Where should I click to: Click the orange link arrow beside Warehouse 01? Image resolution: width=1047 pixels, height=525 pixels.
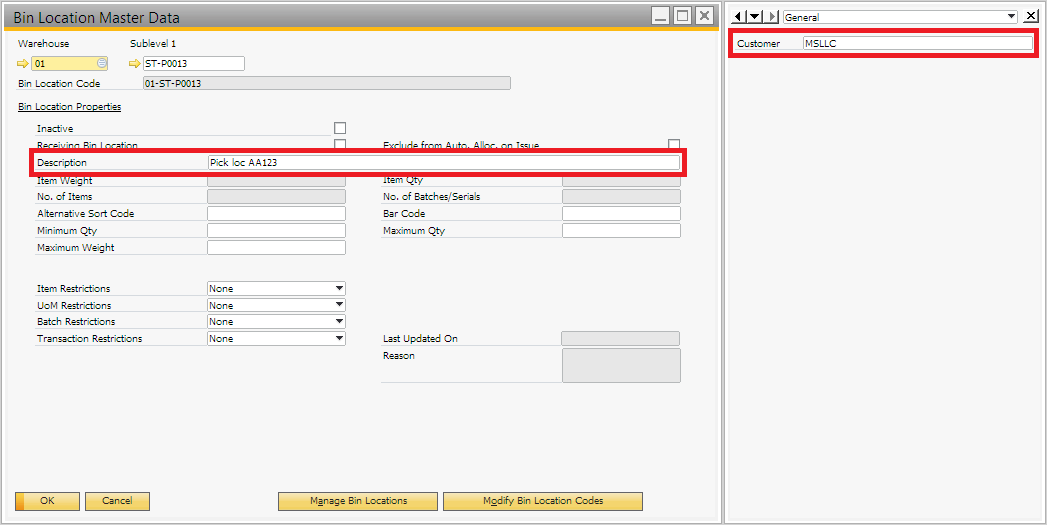(23, 64)
